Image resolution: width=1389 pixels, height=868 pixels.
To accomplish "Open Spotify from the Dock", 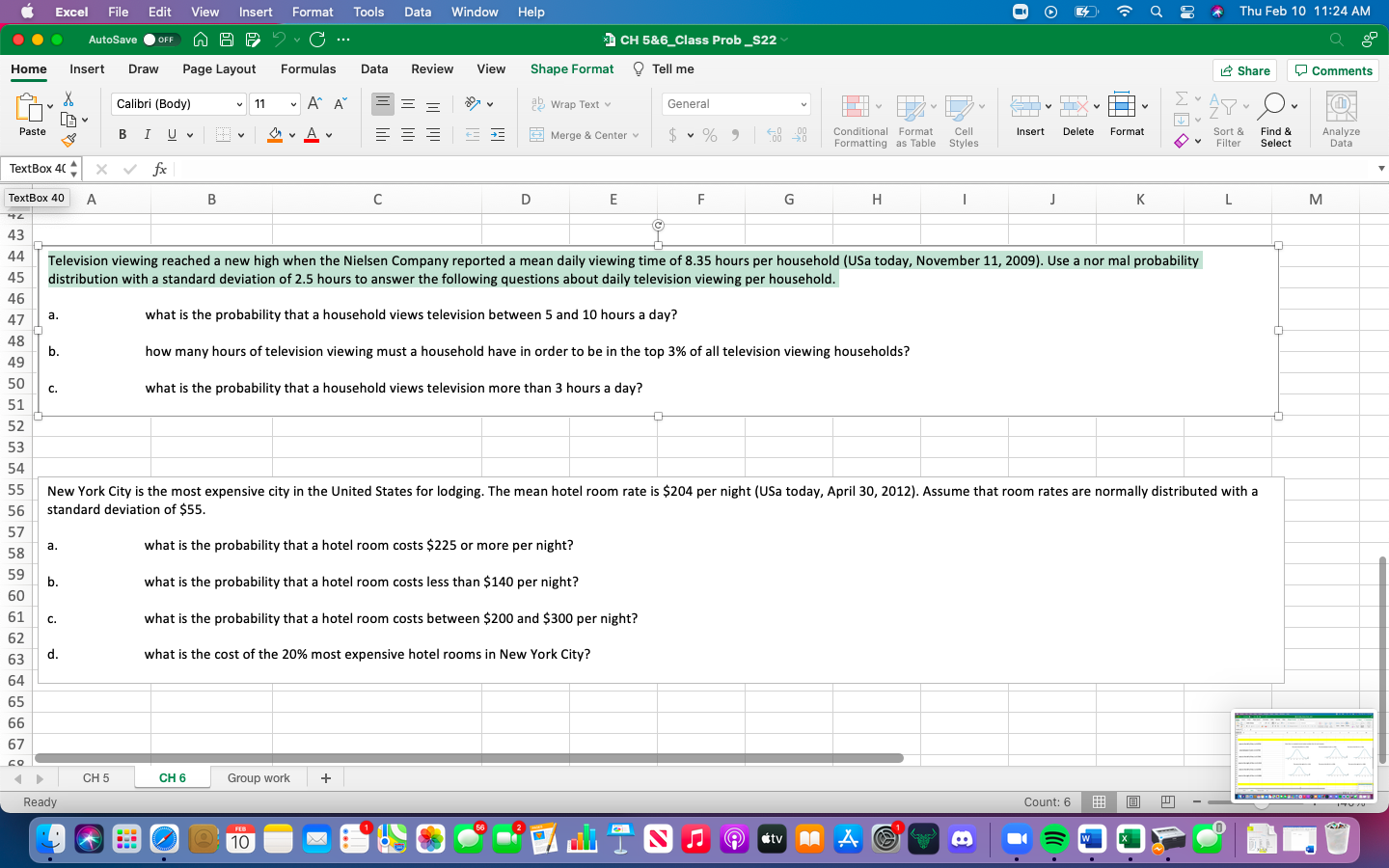I will tap(1054, 838).
